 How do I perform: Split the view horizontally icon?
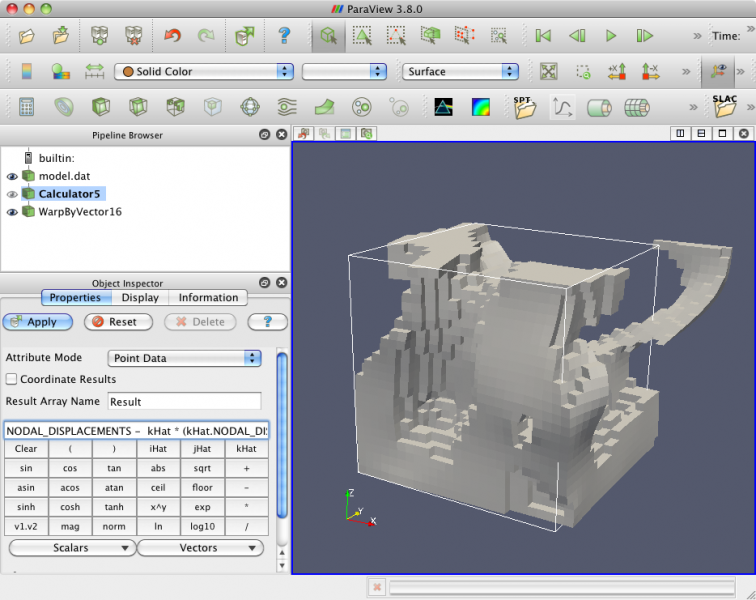click(680, 134)
